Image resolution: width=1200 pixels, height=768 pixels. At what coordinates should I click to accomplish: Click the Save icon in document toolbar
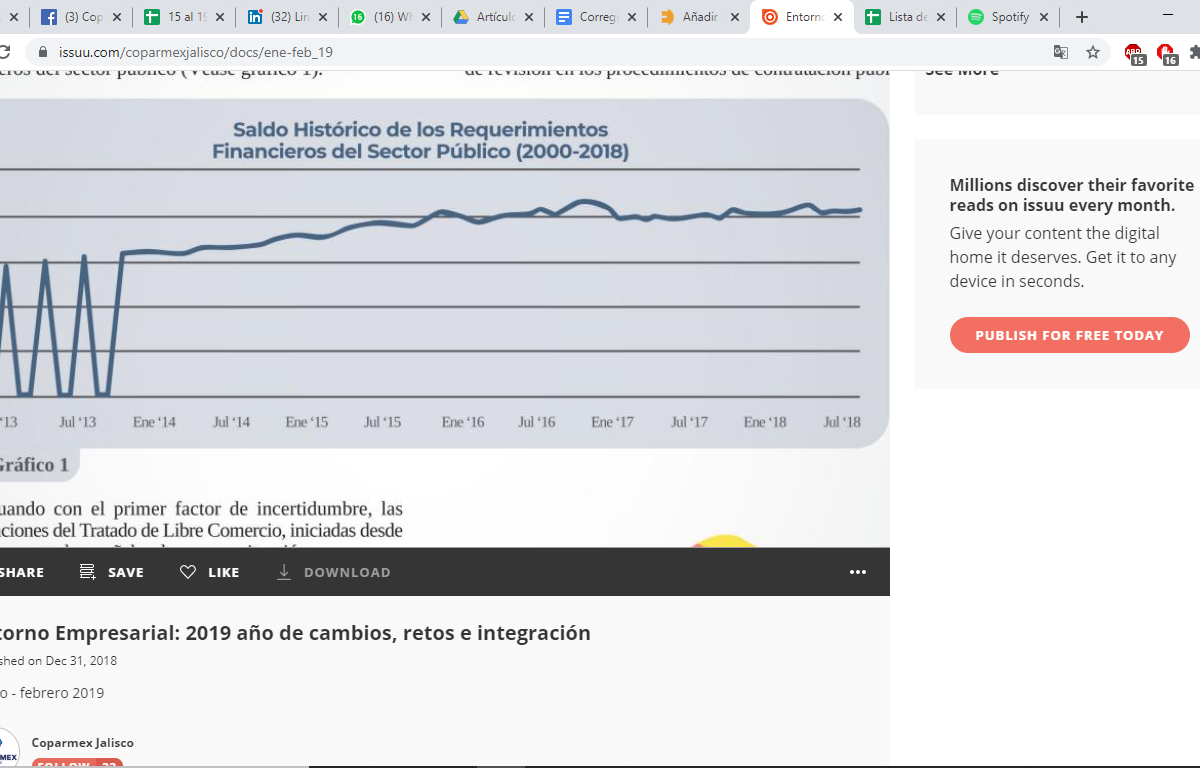(x=88, y=572)
